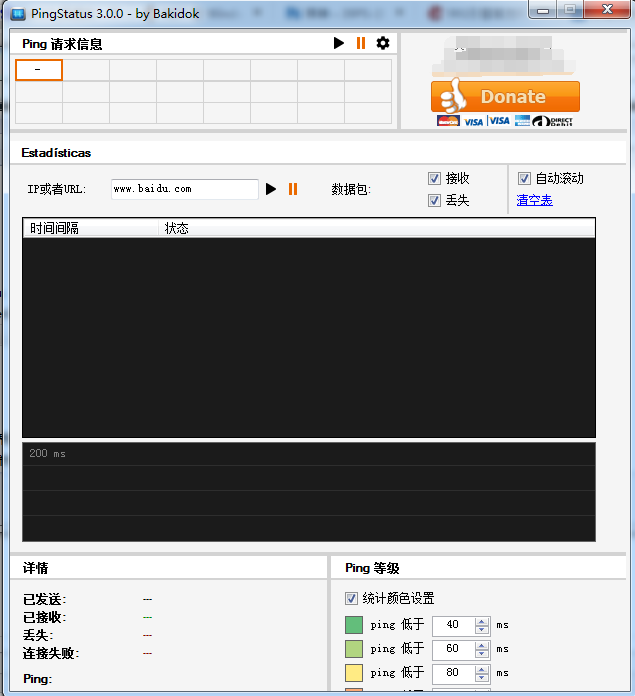Pause ping next to URL field
This screenshot has width=635, height=696.
coord(293,189)
